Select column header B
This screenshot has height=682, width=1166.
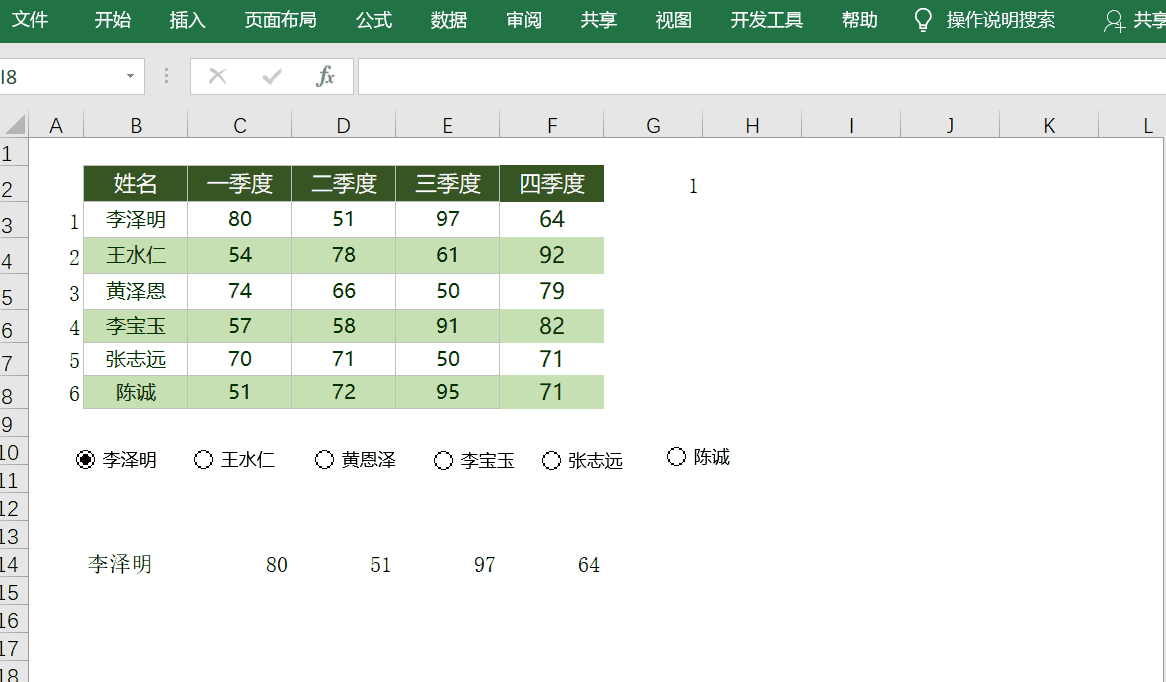click(135, 125)
